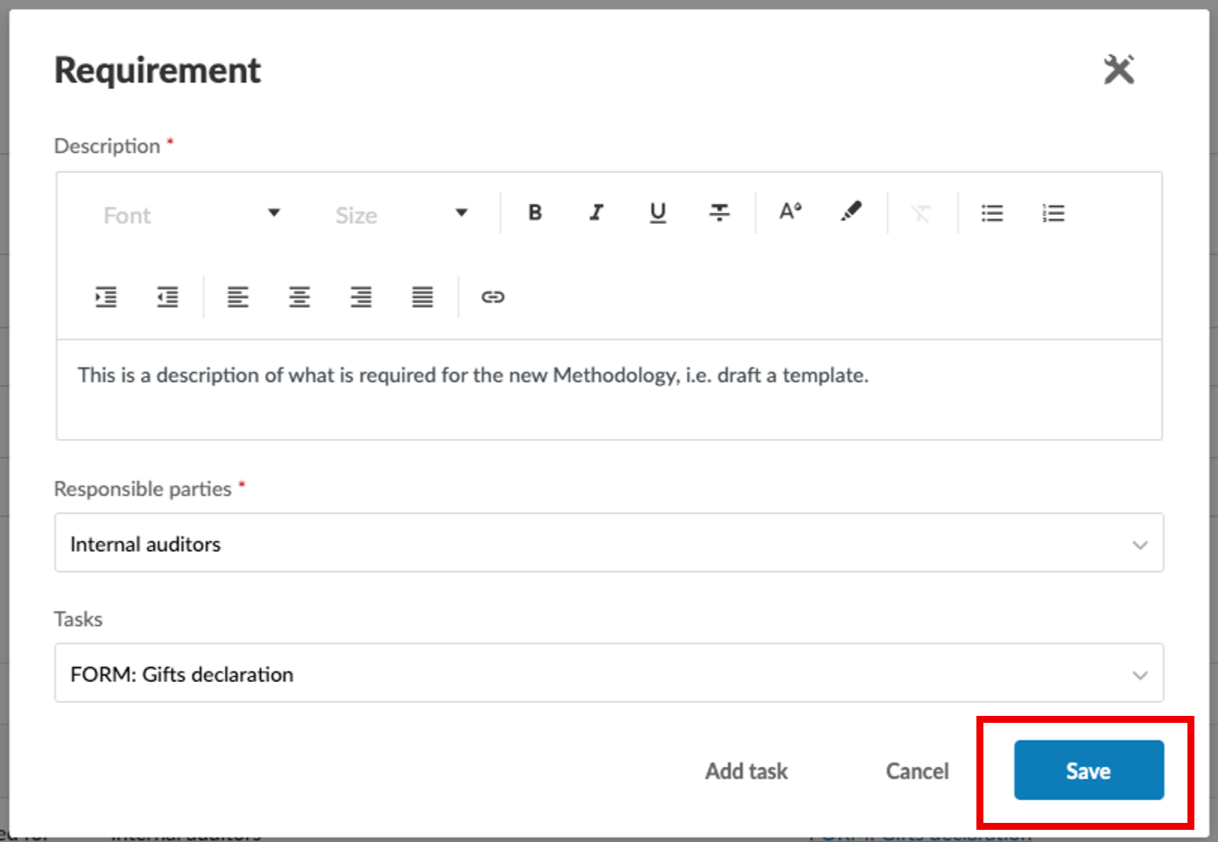Apply italic formatting to text
This screenshot has width=1218, height=842.
coord(596,213)
